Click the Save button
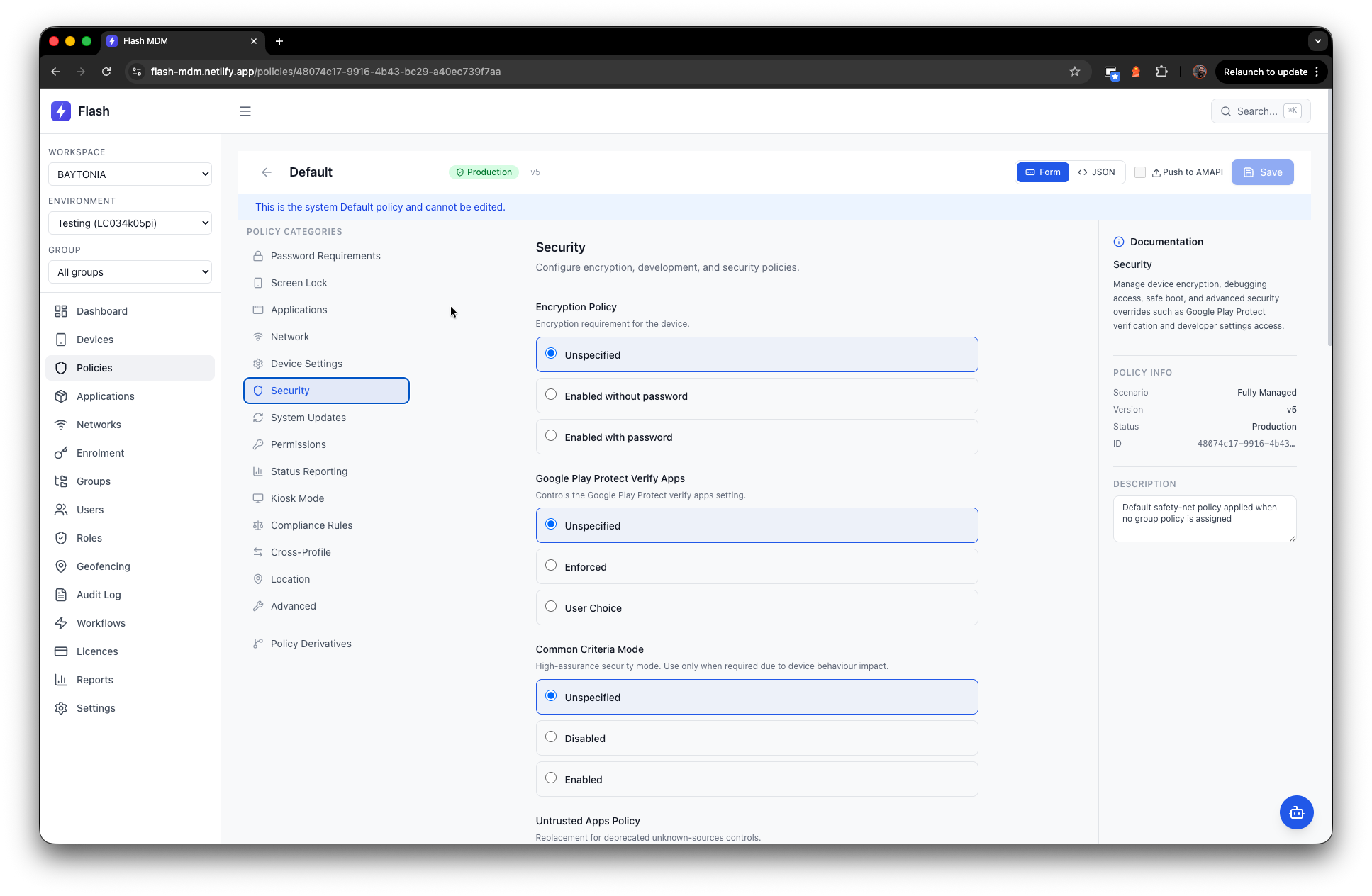The image size is (1372, 896). (1262, 172)
